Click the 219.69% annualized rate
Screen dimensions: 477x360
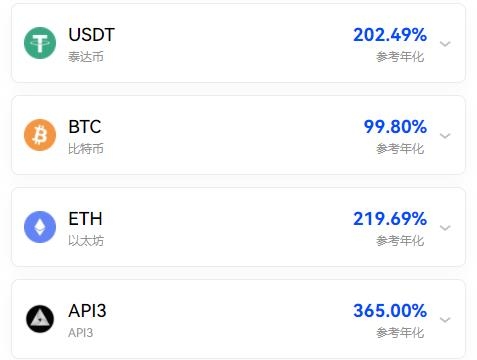coord(390,219)
